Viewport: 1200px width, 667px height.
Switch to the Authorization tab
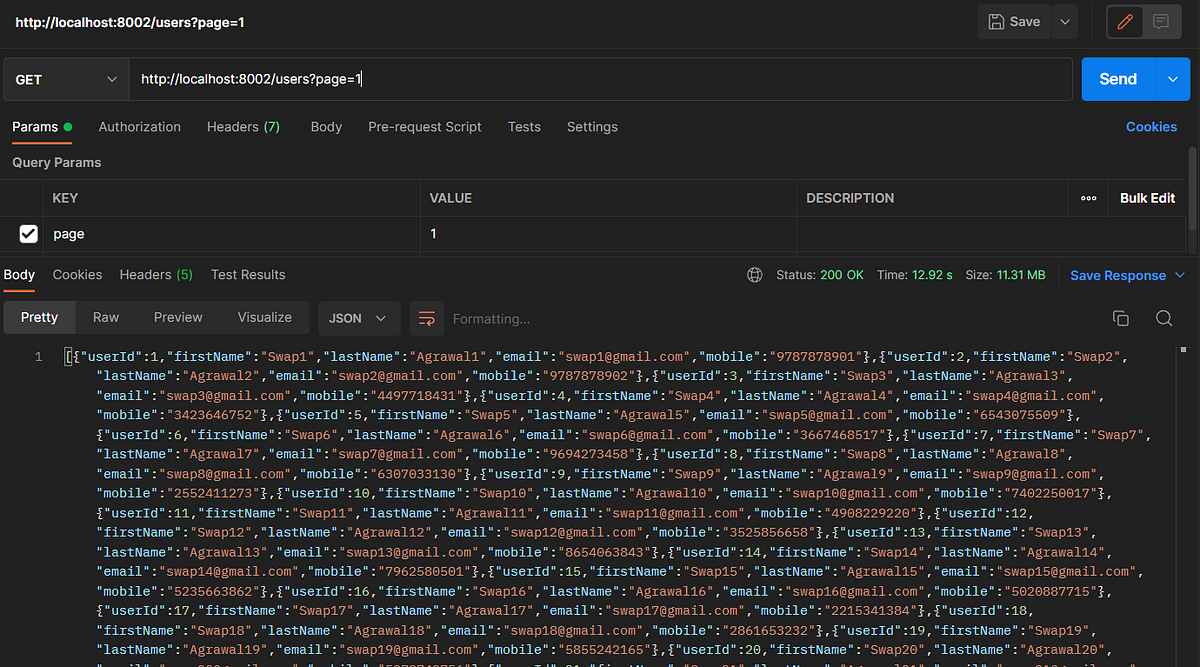[139, 127]
